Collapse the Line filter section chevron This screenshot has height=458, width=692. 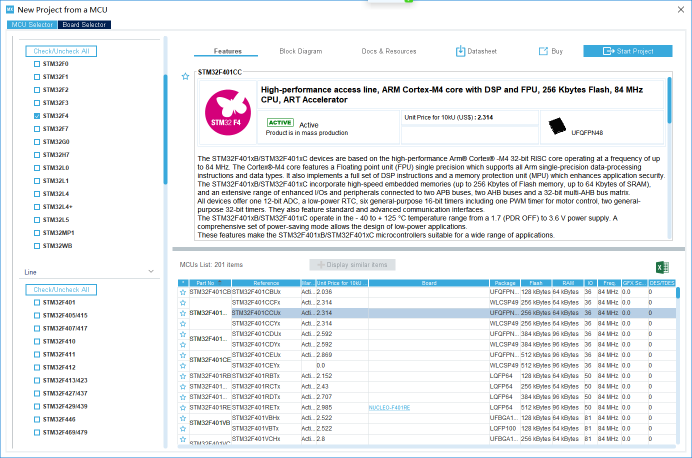pyautogui.click(x=151, y=271)
